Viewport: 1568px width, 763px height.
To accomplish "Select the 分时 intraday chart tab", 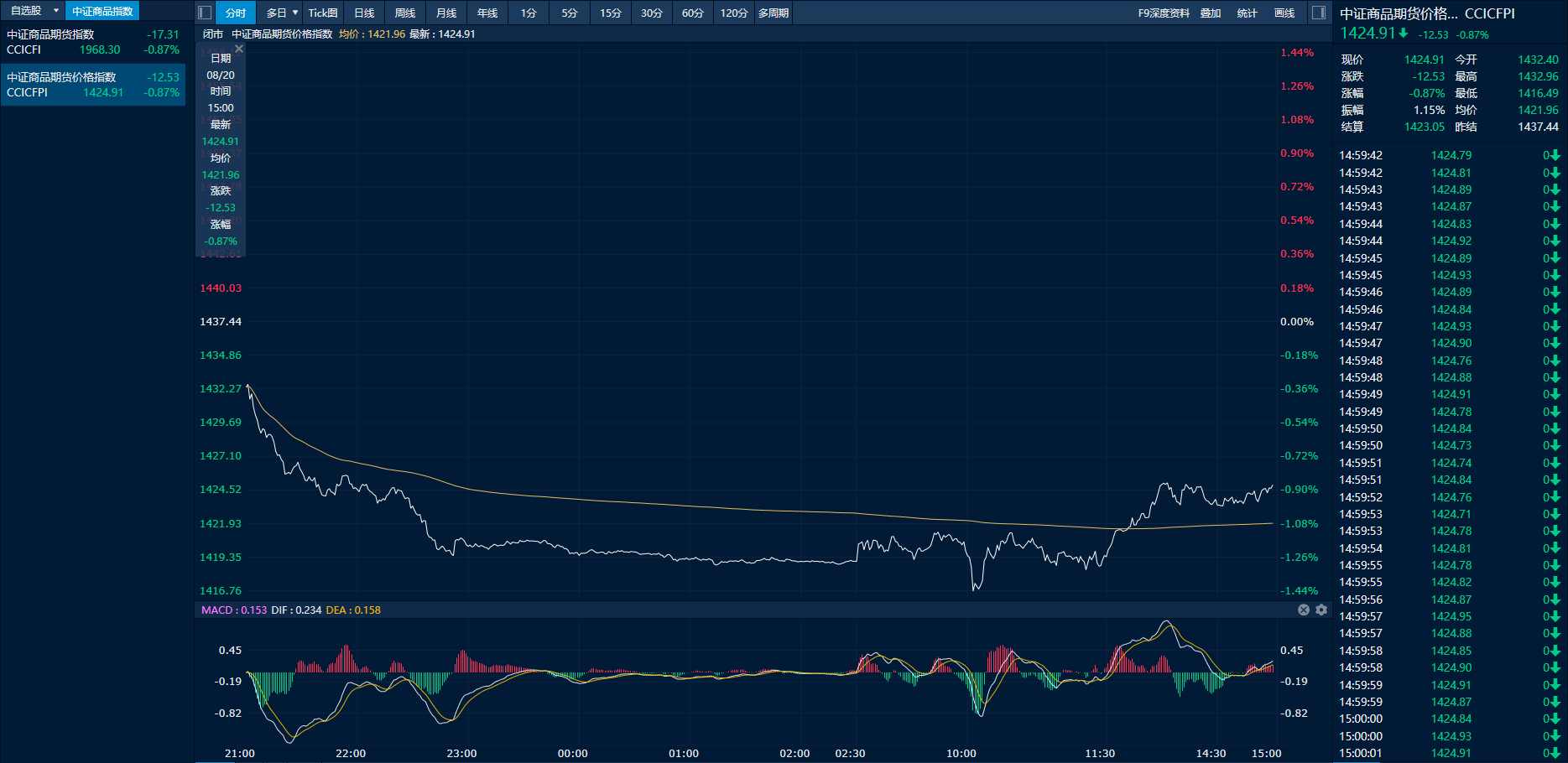I will (x=236, y=13).
